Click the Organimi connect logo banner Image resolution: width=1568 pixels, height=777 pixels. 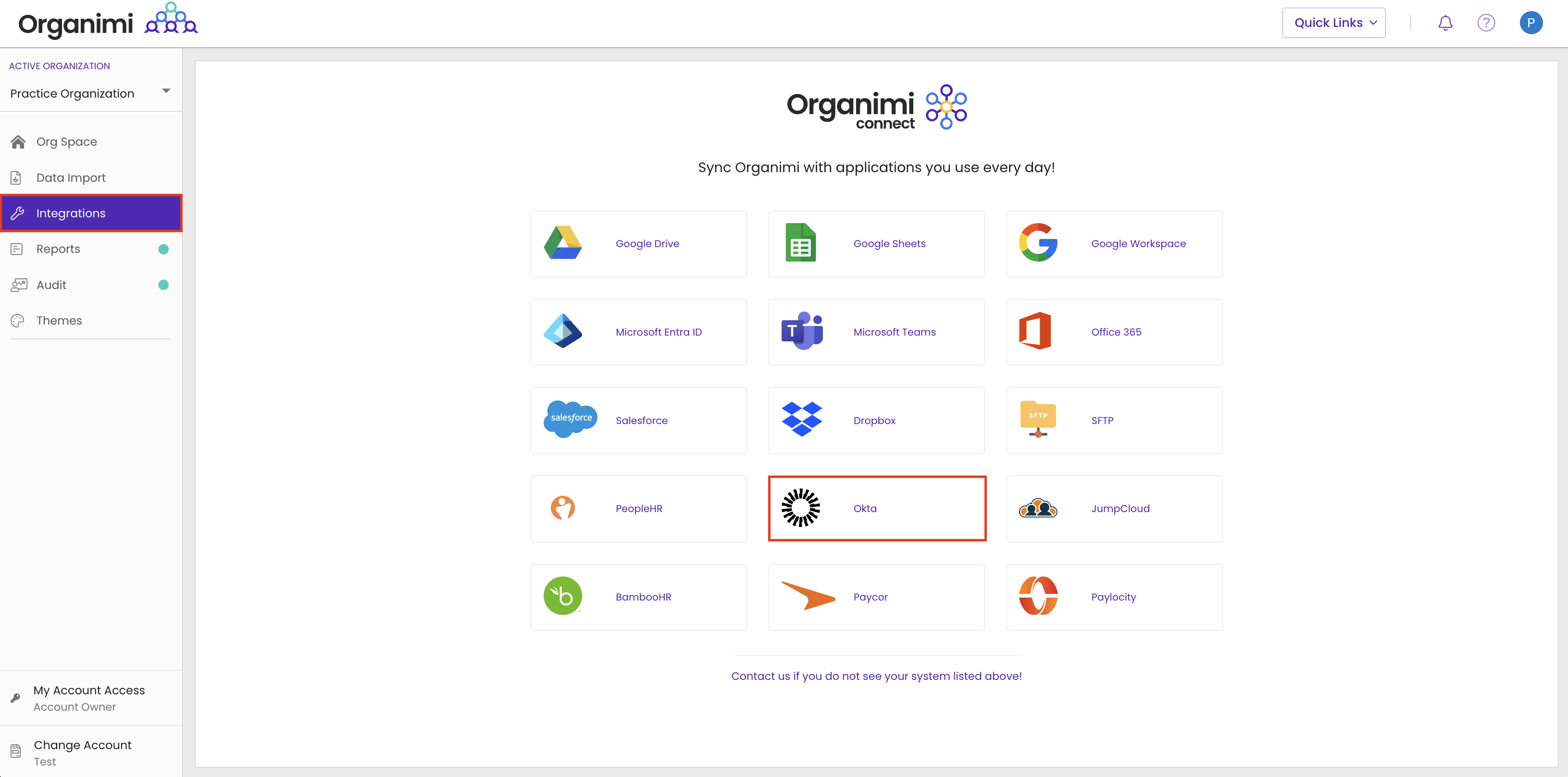point(876,107)
